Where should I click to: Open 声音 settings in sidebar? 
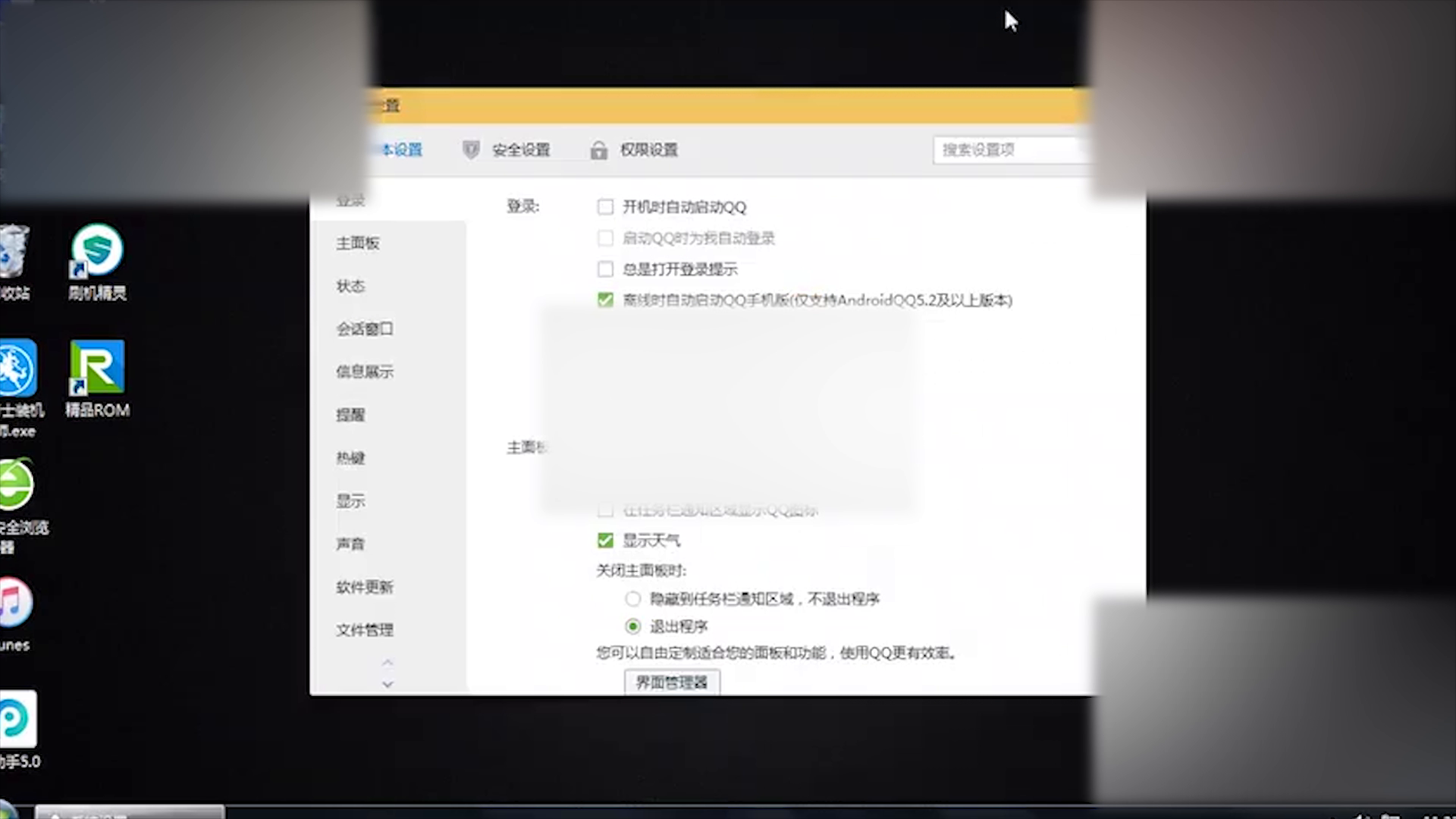click(350, 544)
